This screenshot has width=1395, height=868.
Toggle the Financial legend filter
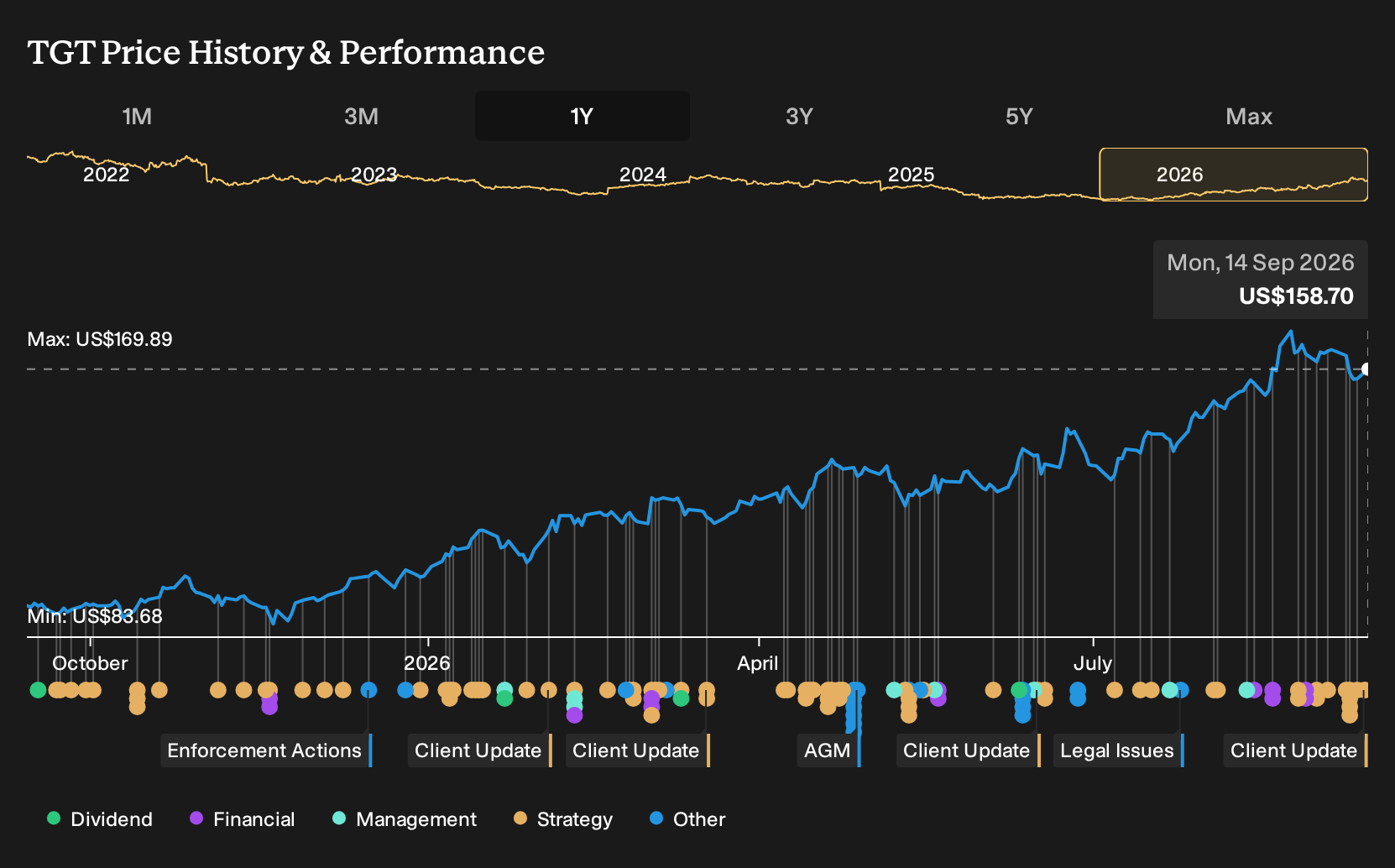pos(243,819)
